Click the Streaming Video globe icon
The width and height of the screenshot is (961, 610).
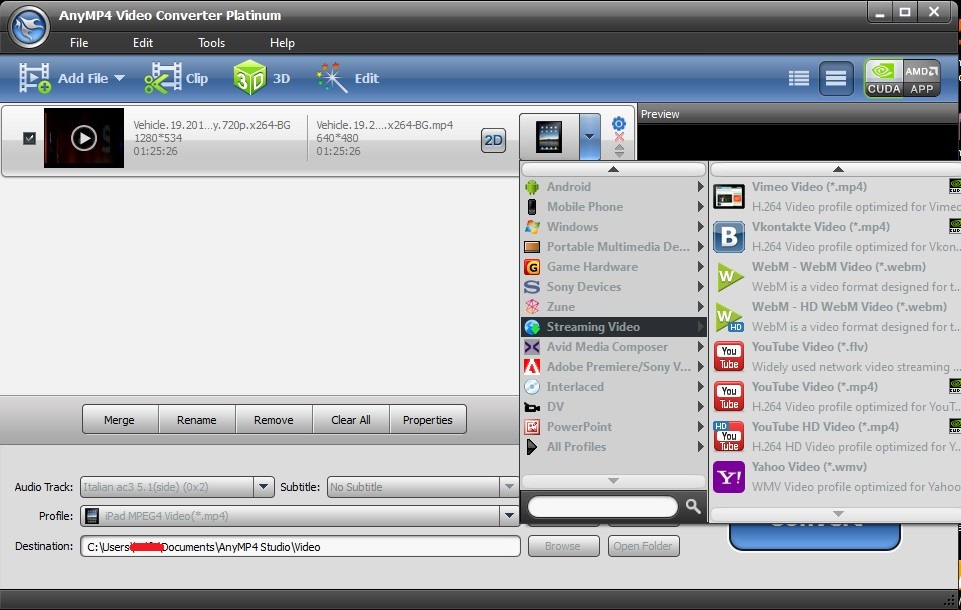coord(532,327)
